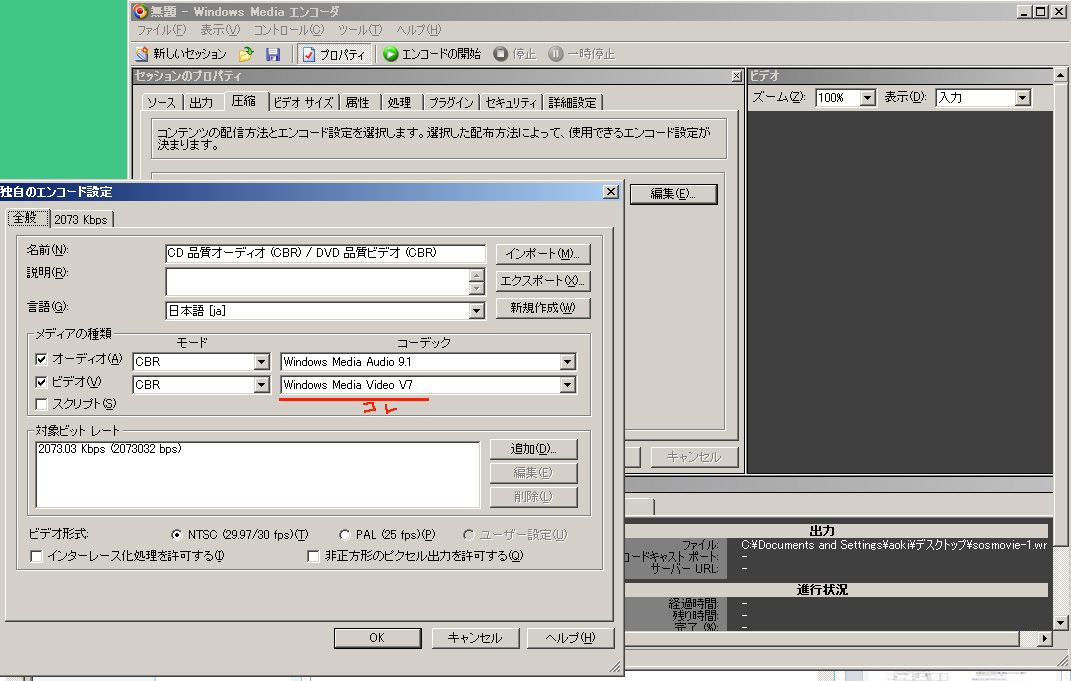Switch to the Video Size (ビデオ サイズ) tab
Image resolution: width=1071 pixels, height=681 pixels.
point(303,102)
